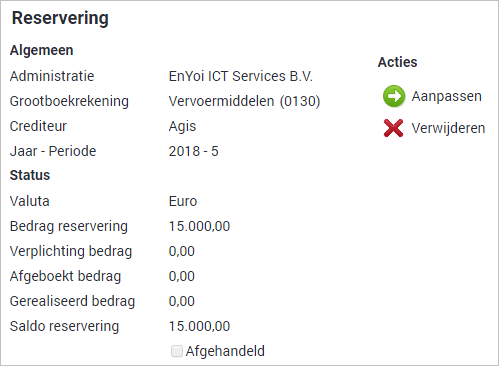499x366 pixels.
Task: Click the Verplichting bedrag value 0,00
Action: 182,251
